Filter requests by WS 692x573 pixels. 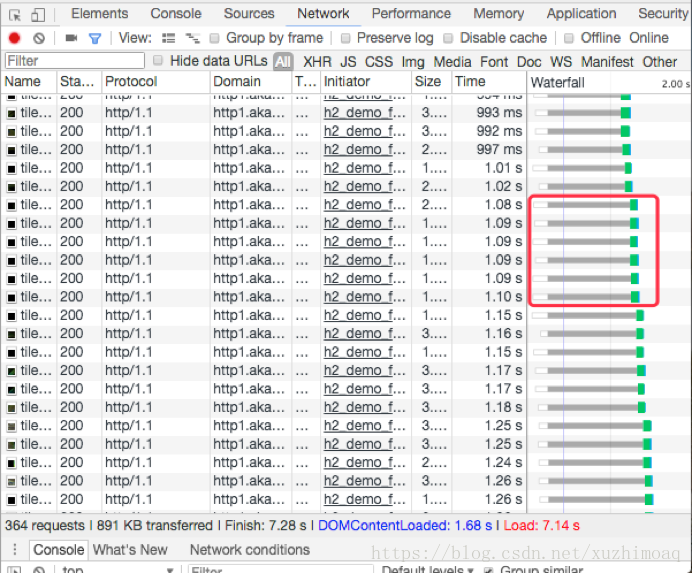[x=560, y=62]
